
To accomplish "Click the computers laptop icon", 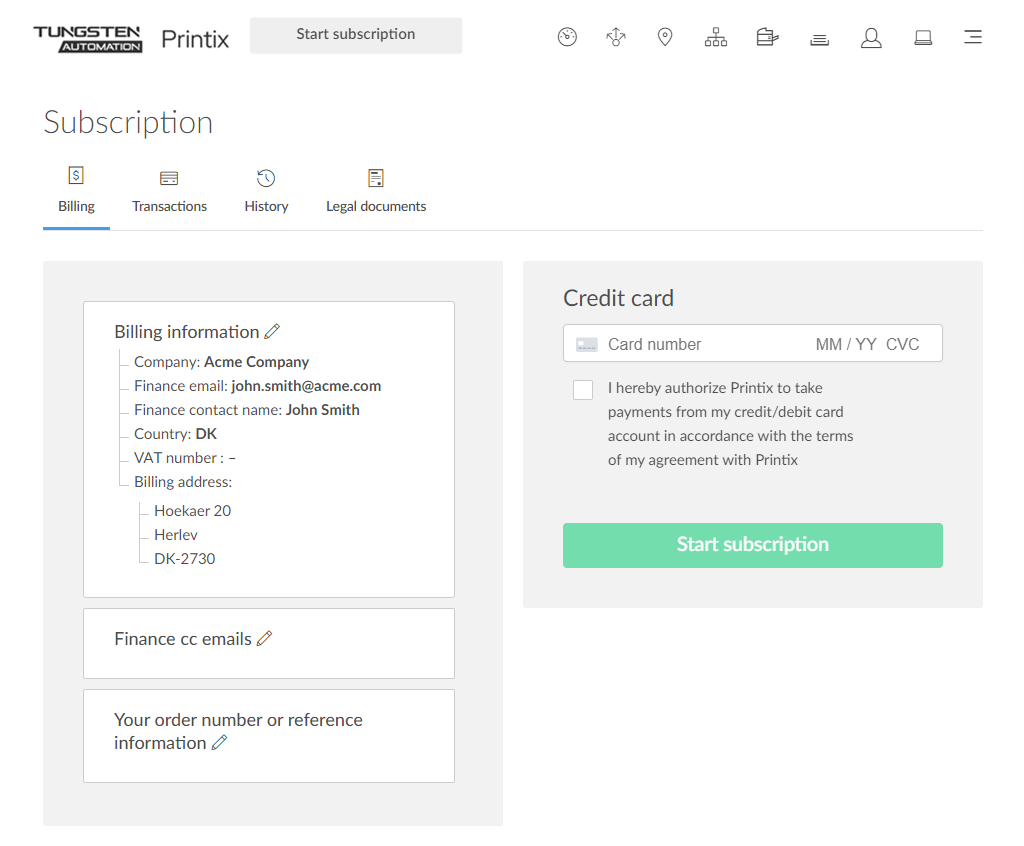I will [923, 38].
